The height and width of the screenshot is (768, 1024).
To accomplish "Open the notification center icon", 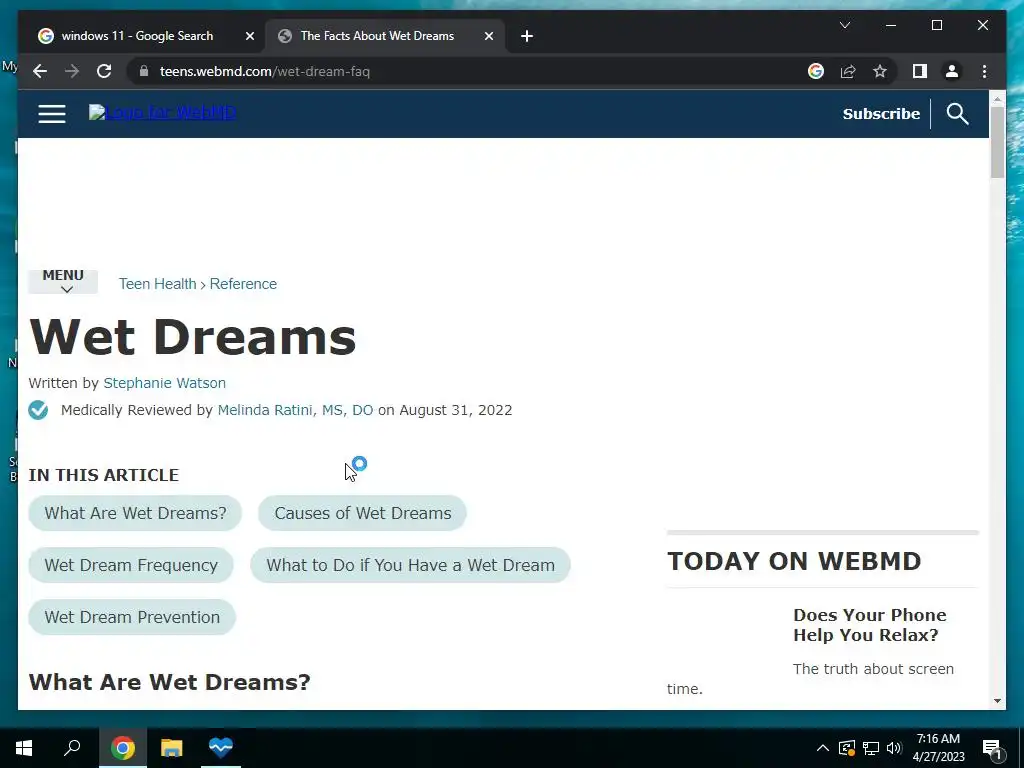I will [x=992, y=748].
